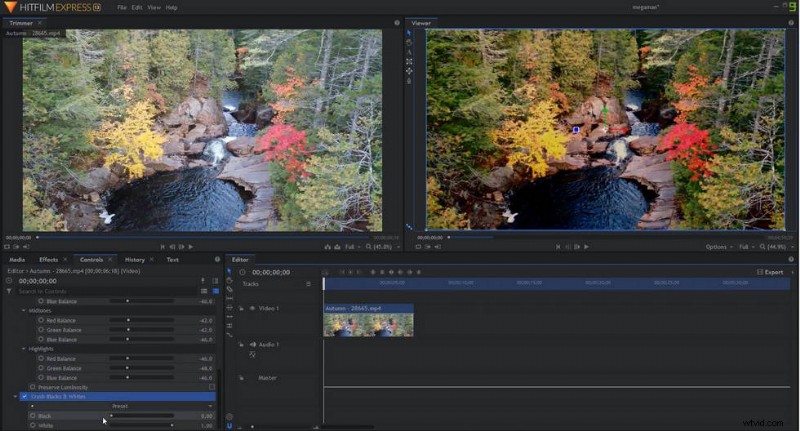The image size is (800, 431).
Task: Open the Viewer zoom percentage dropdown
Action: pos(777,247)
